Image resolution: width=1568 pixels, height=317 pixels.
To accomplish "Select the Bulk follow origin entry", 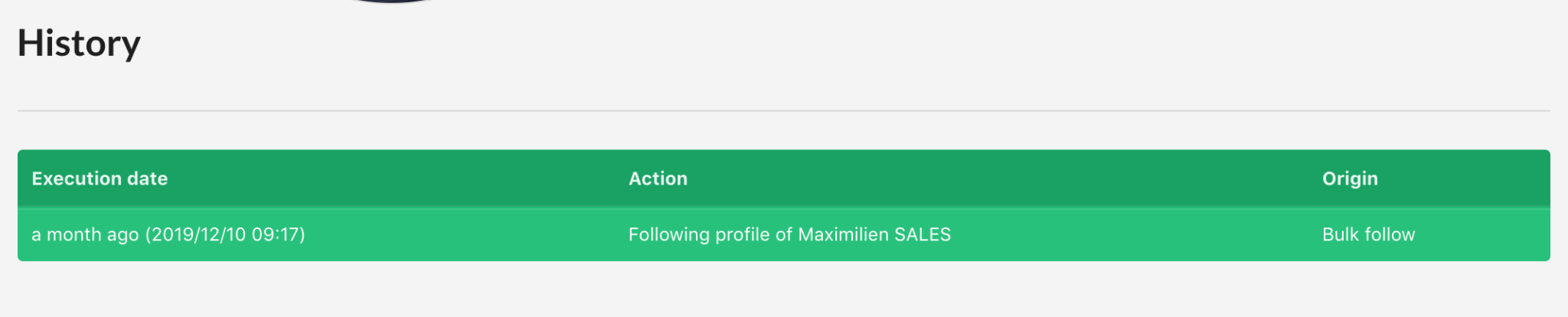I will 1368,234.
